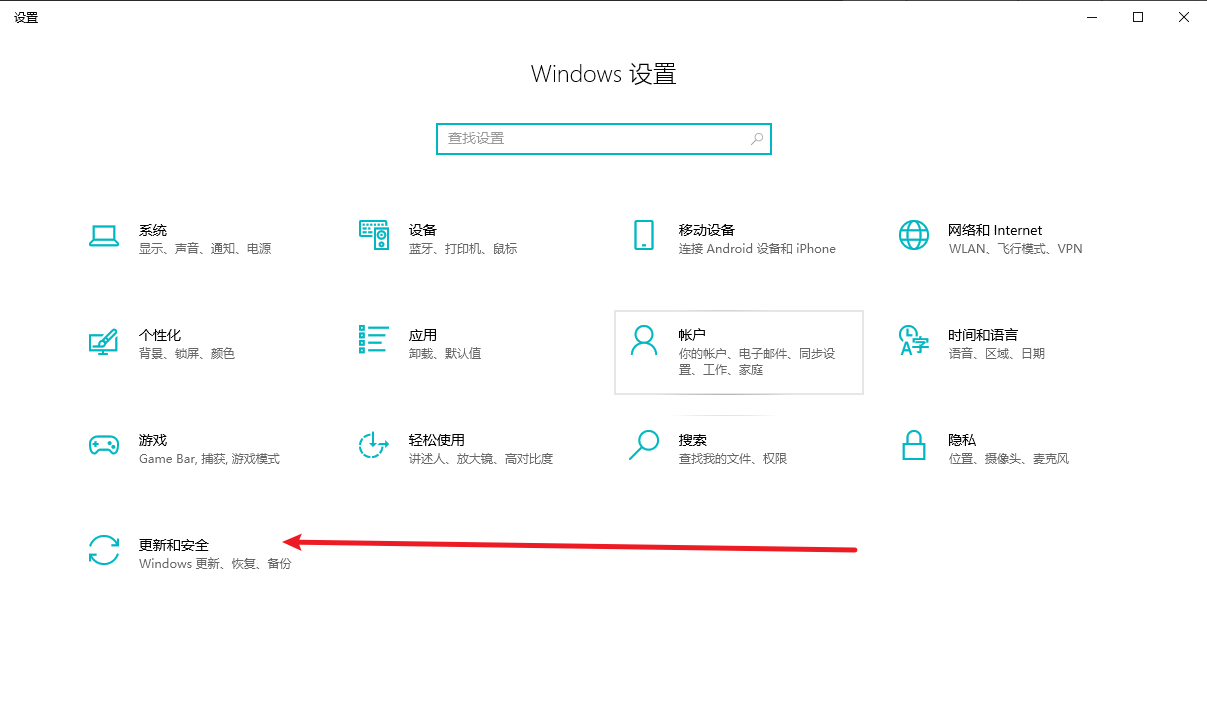Minimize the 设置 window
This screenshot has width=1207, height=707.
[x=1091, y=17]
